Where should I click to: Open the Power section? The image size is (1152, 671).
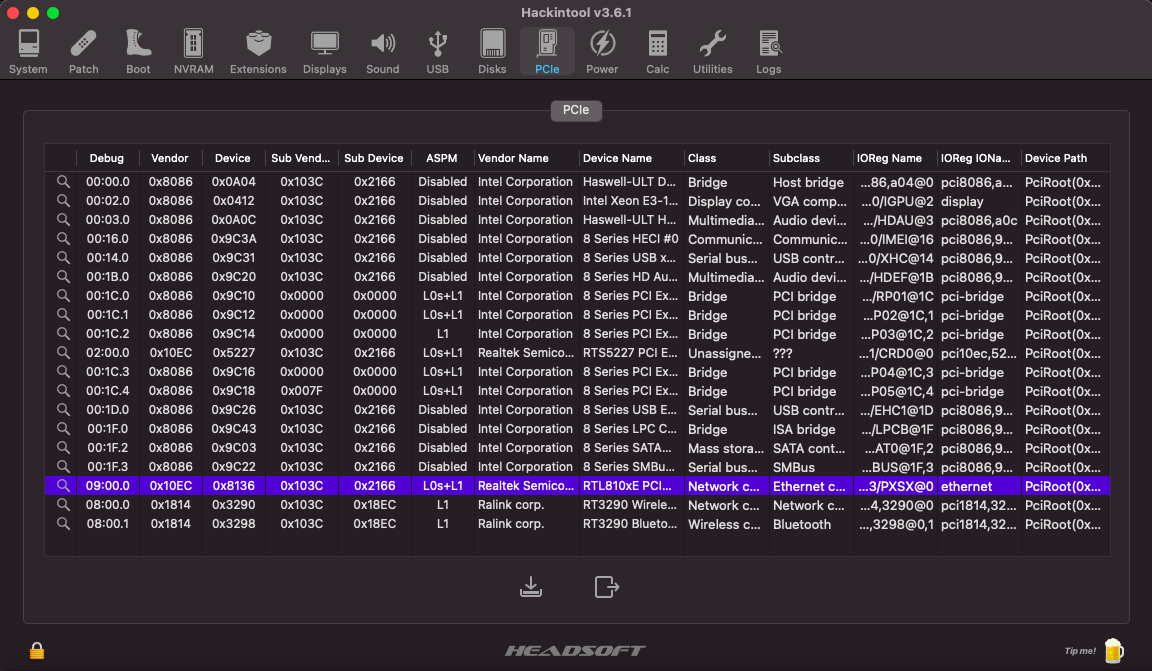602,52
